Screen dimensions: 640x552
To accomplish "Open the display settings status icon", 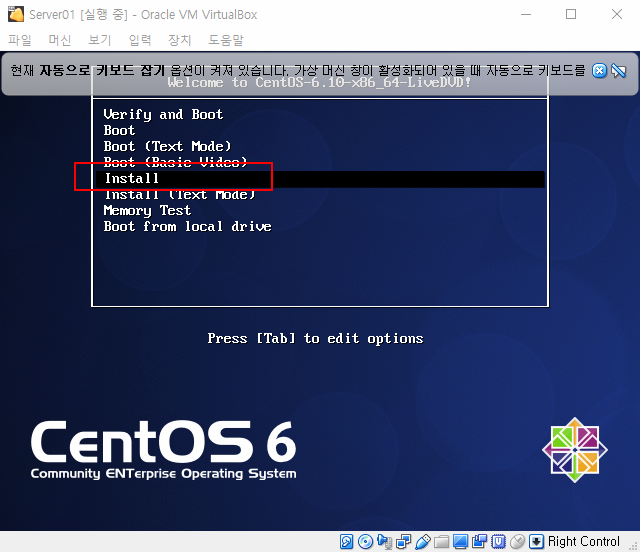I will point(460,541).
